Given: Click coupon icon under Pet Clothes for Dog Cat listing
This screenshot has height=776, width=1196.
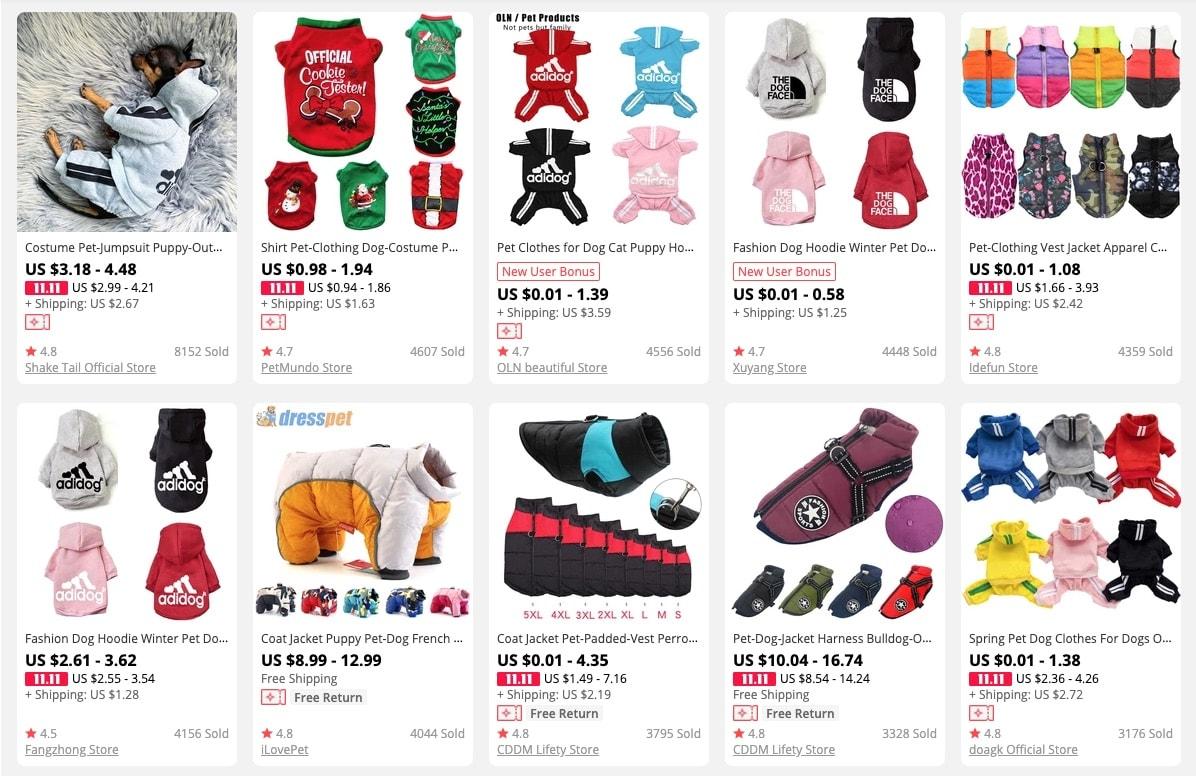Looking at the screenshot, I should [x=510, y=331].
